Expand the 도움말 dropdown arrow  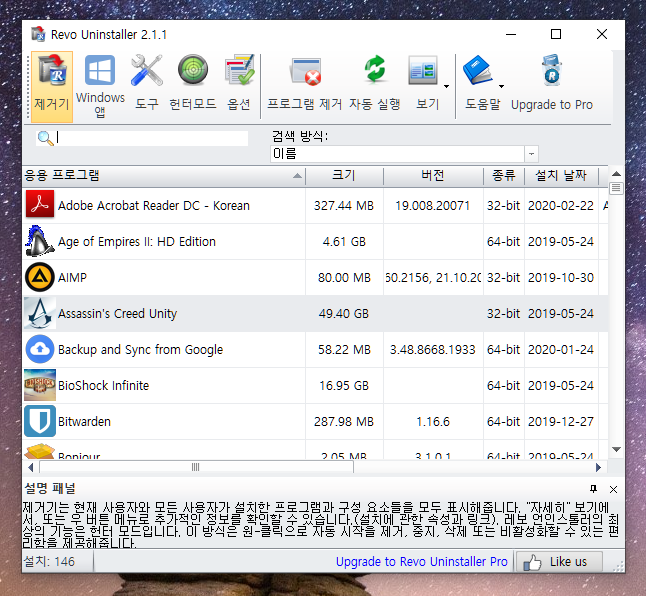coord(501,86)
